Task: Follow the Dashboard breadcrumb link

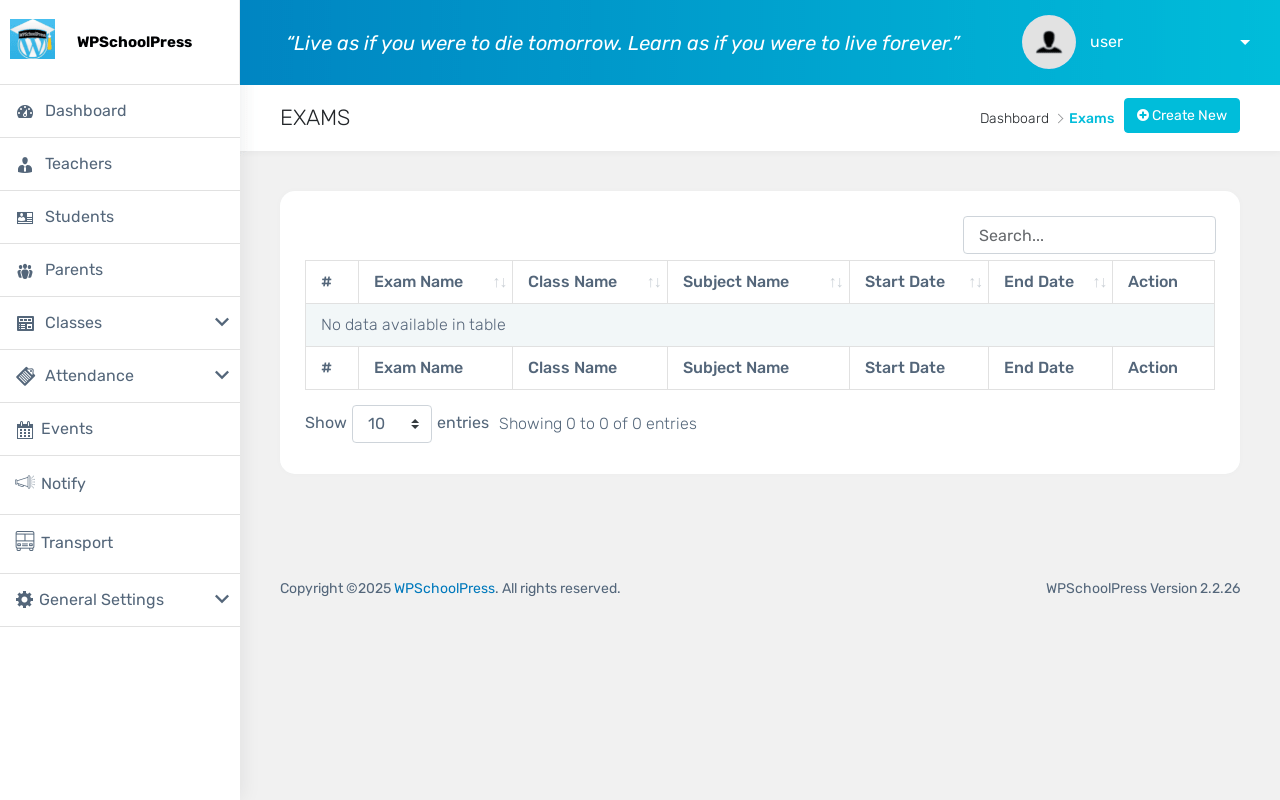Action: tap(1014, 118)
